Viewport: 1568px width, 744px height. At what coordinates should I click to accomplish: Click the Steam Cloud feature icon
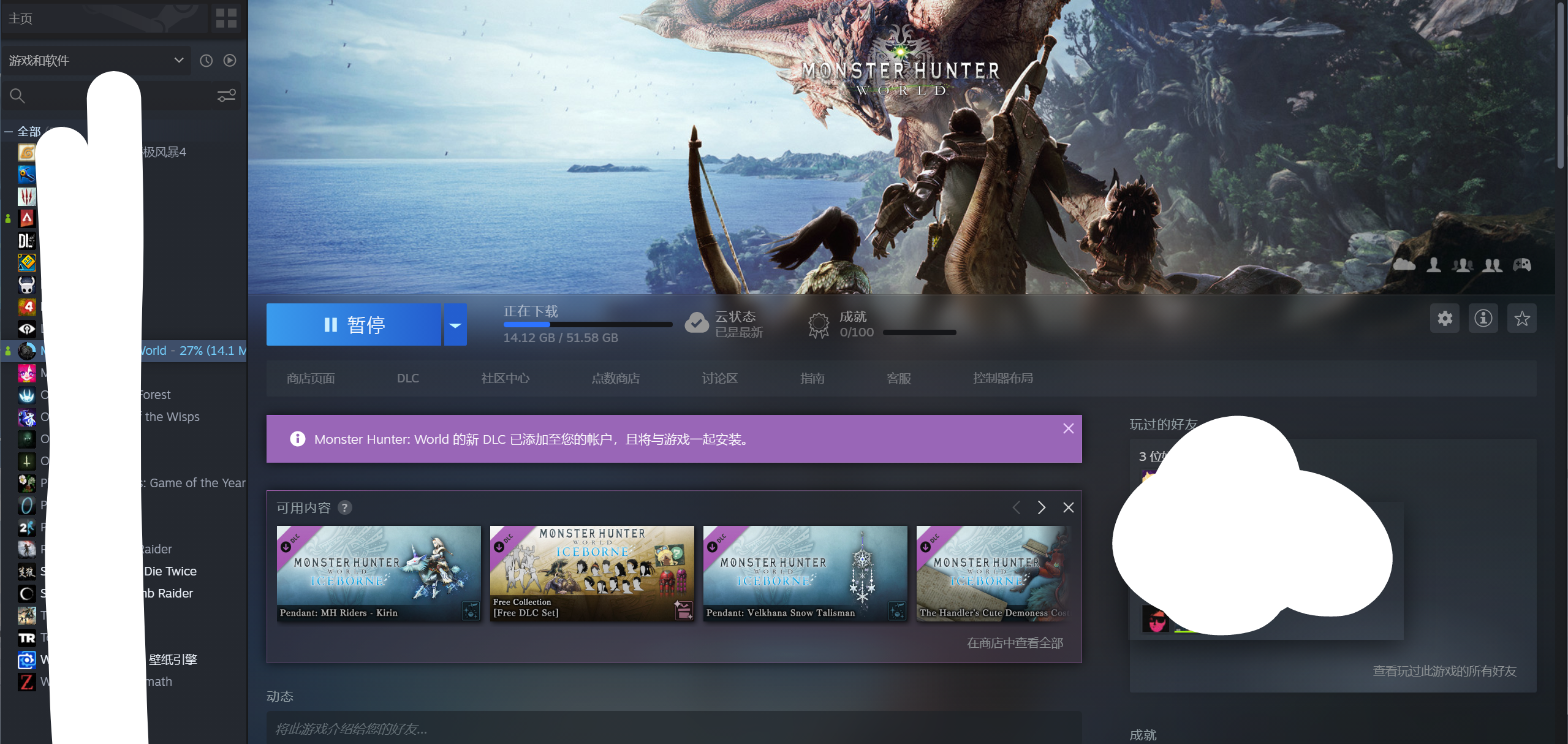[1404, 265]
